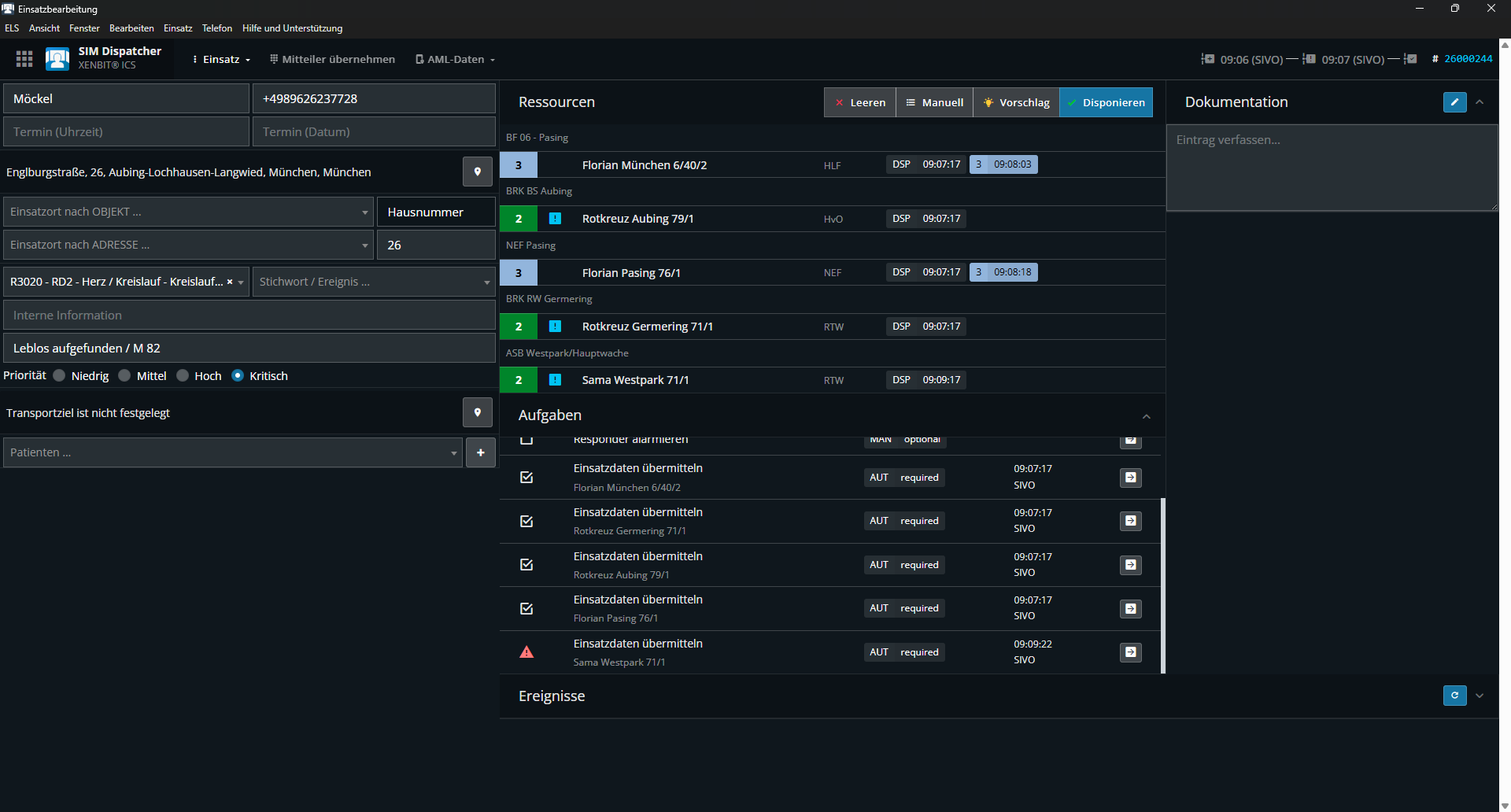Viewport: 1511px width, 812px height.
Task: Click the Vorschlag button
Action: [1016, 102]
